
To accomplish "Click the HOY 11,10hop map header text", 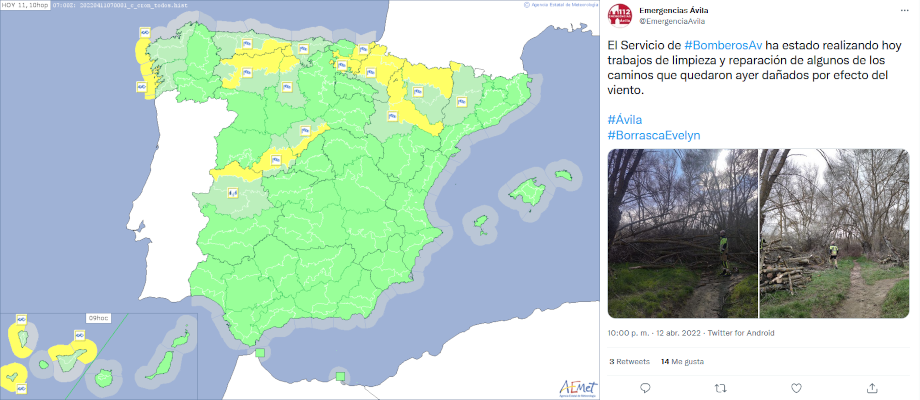I will pos(25,4).
